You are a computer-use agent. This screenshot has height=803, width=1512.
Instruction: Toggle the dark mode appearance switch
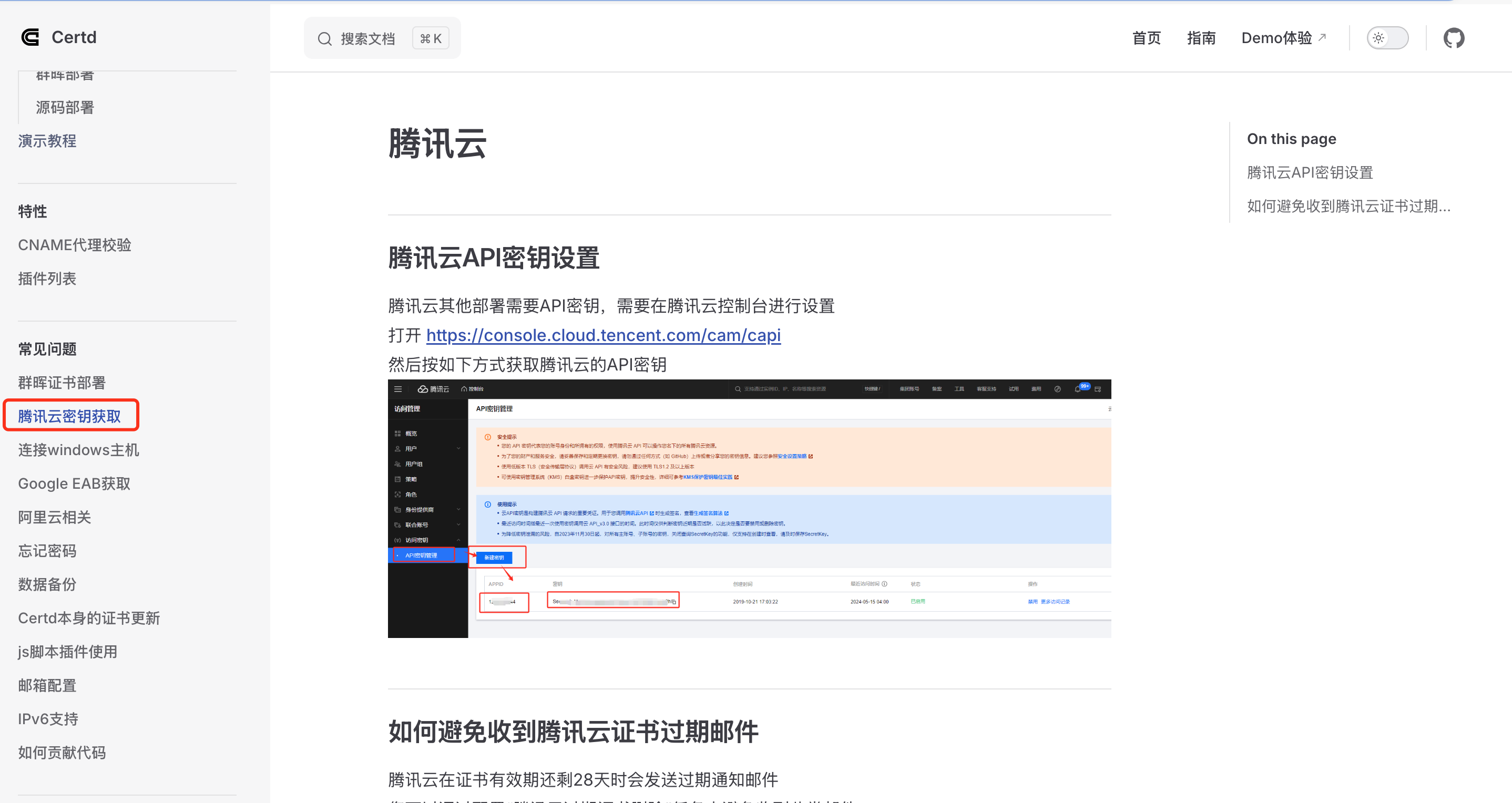pos(1387,38)
